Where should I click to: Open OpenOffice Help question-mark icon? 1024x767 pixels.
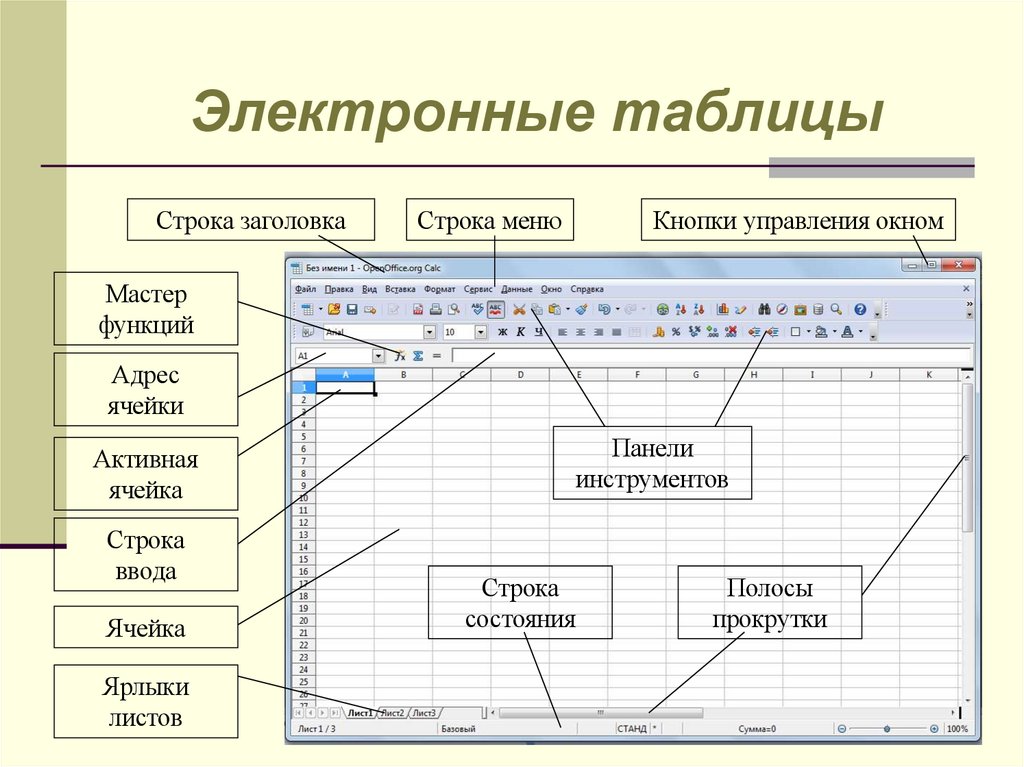pos(860,309)
